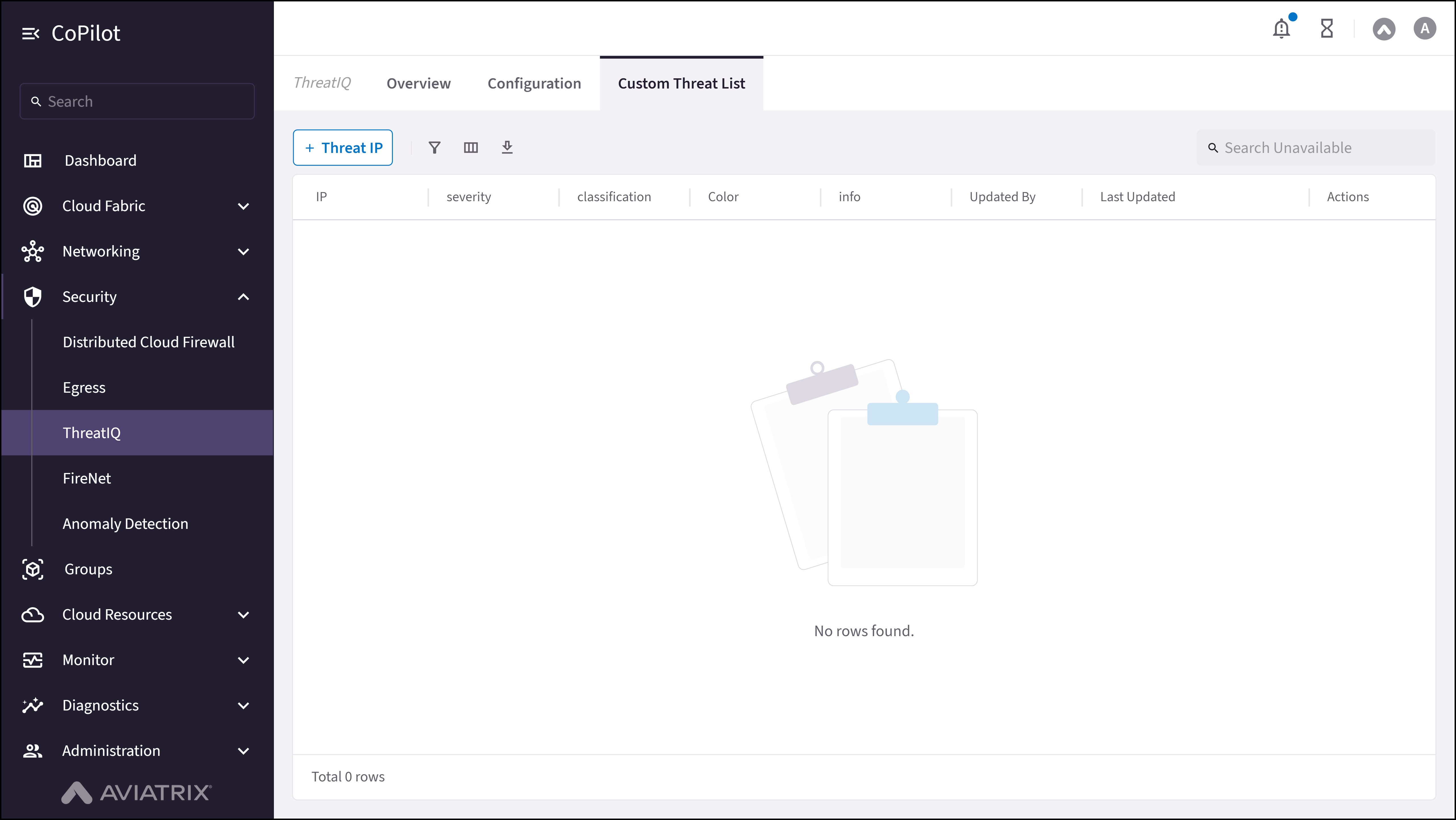Viewport: 1456px width, 820px height.
Task: Click the task history hourglass icon
Action: tap(1327, 28)
